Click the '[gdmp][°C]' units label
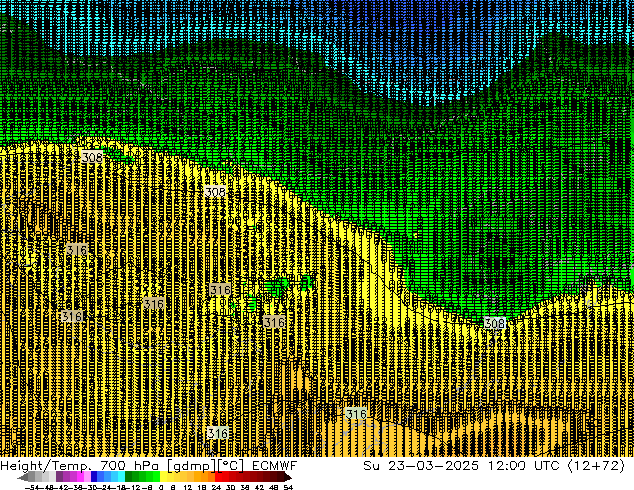The width and height of the screenshot is (634, 490). (x=206, y=466)
